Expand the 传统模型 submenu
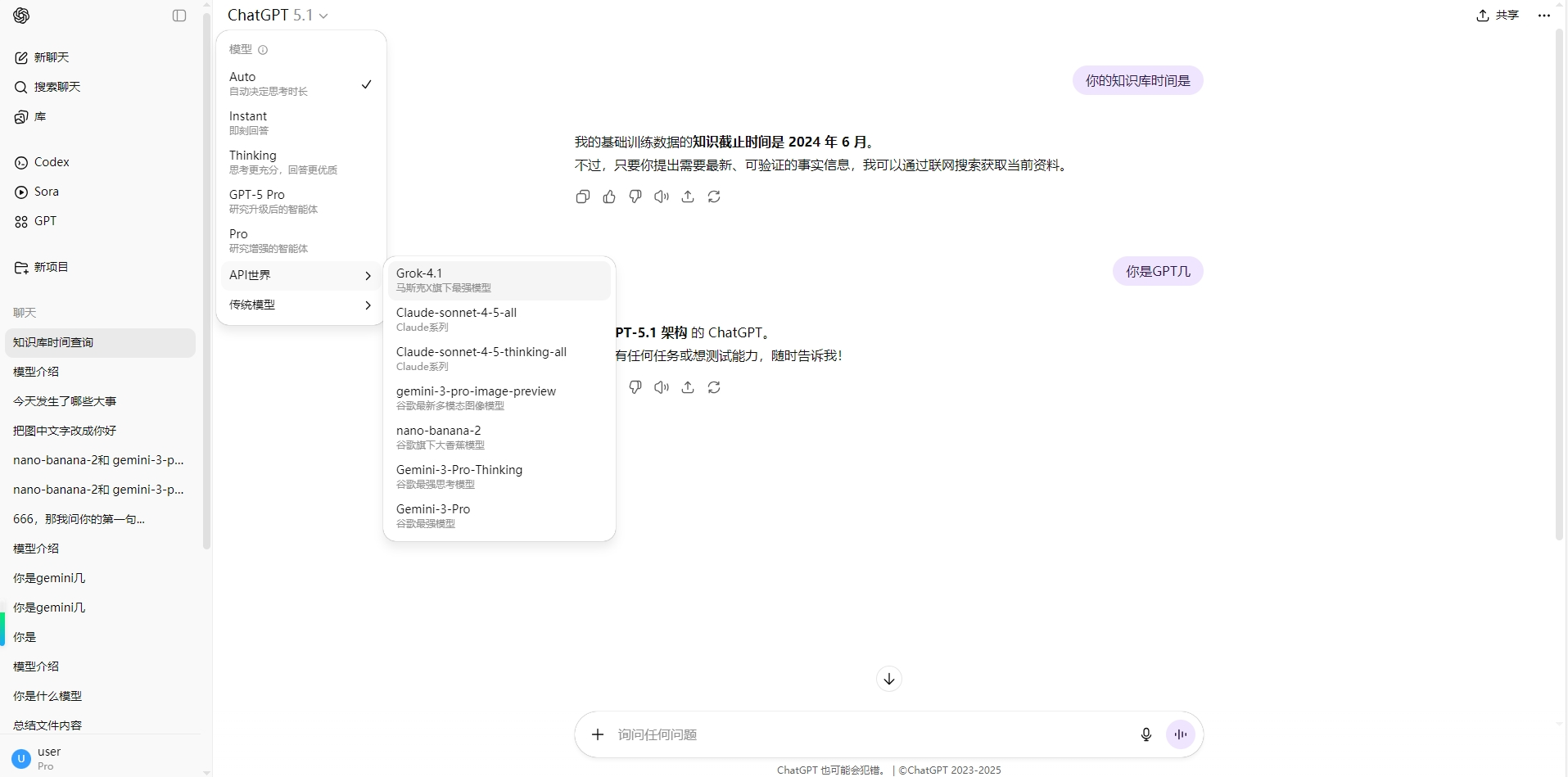Viewport: 1568px width, 777px height. pyautogui.click(x=300, y=305)
